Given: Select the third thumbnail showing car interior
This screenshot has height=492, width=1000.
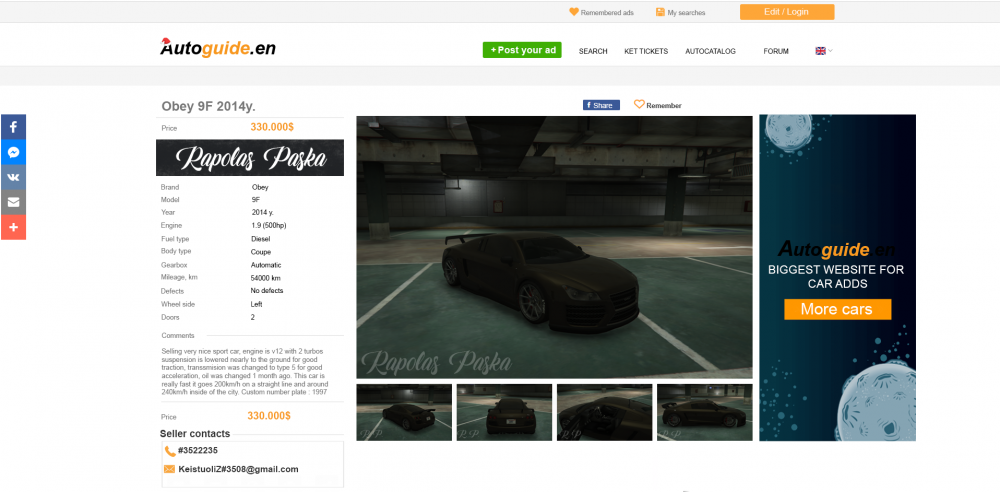Looking at the screenshot, I should [605, 412].
